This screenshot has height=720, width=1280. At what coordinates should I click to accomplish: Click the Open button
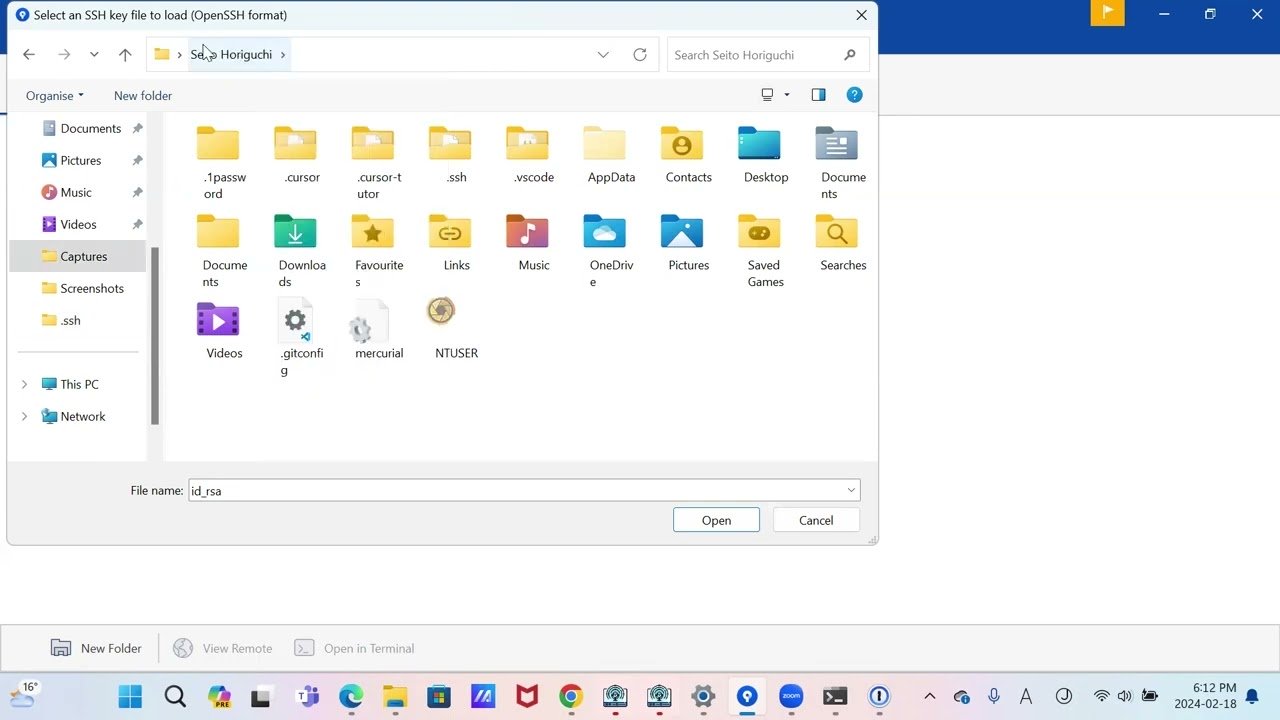(716, 520)
